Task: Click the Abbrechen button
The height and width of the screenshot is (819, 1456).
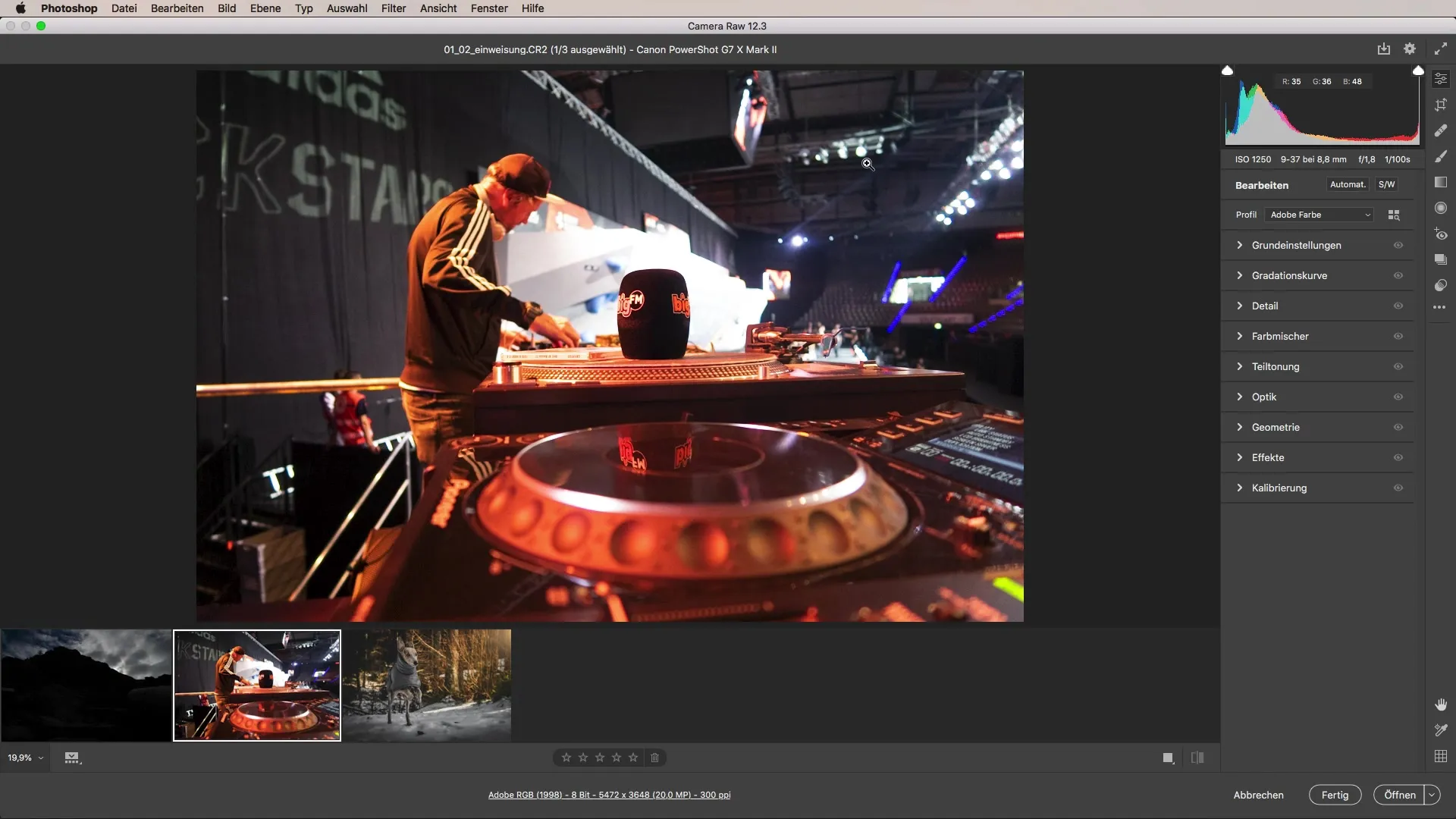Action: point(1259,795)
